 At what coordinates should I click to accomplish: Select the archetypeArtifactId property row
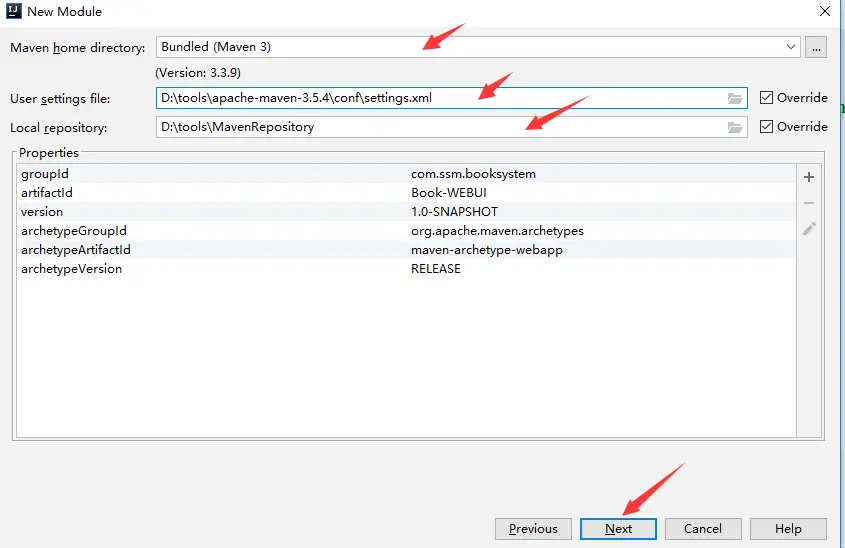tap(406, 249)
